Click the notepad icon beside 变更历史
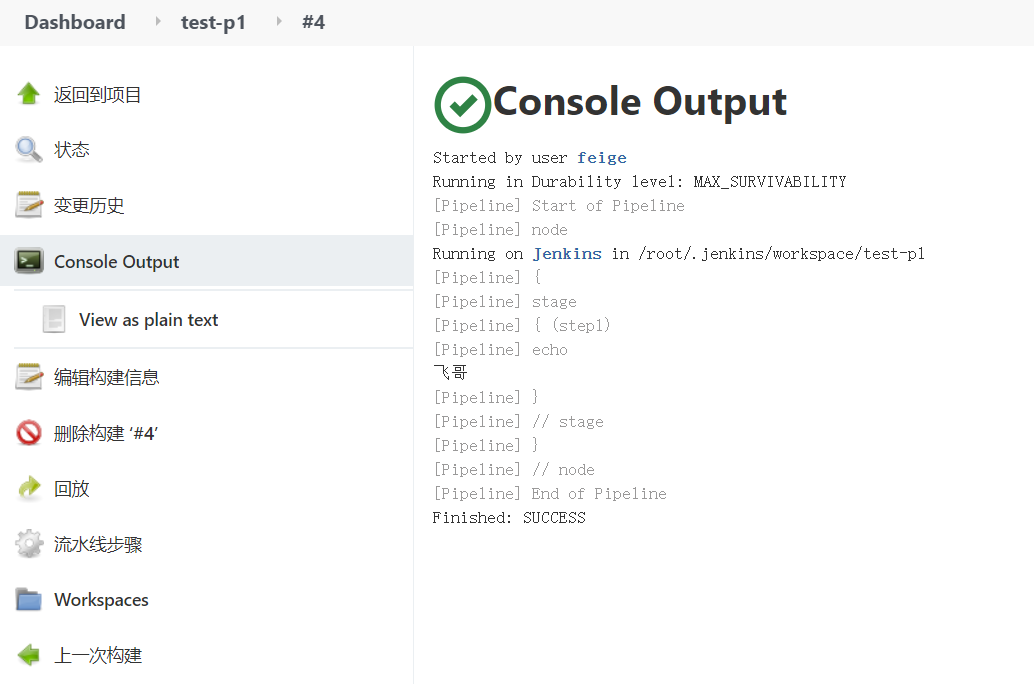Viewport: 1034px width, 684px height. (29, 205)
